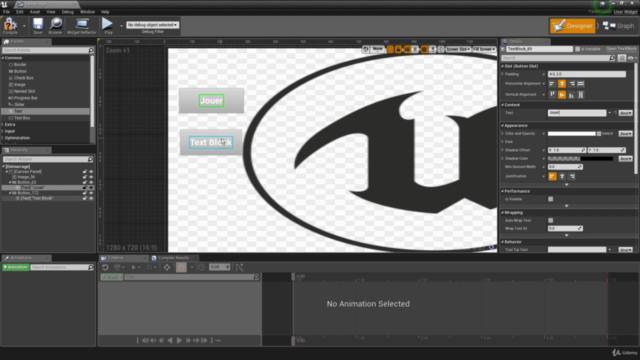Viewport: 640px width, 360px height.
Task: Click the Color and Opacity white swatch
Action: pyautogui.click(x=571, y=134)
